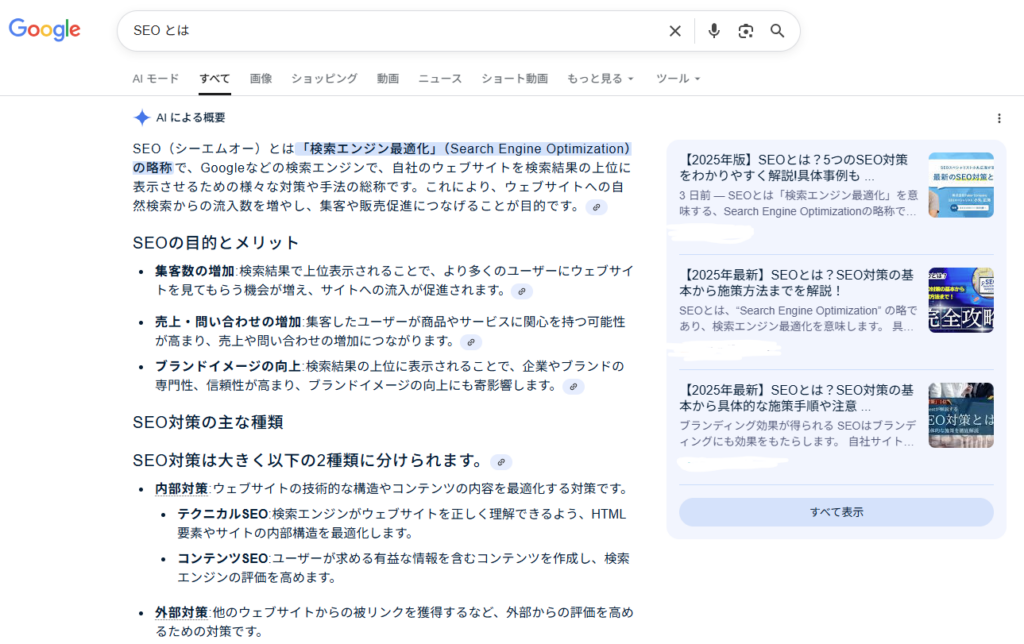The height and width of the screenshot is (644, 1024).
Task: Click the AI による概要 label
Action: pyautogui.click(x=191, y=118)
